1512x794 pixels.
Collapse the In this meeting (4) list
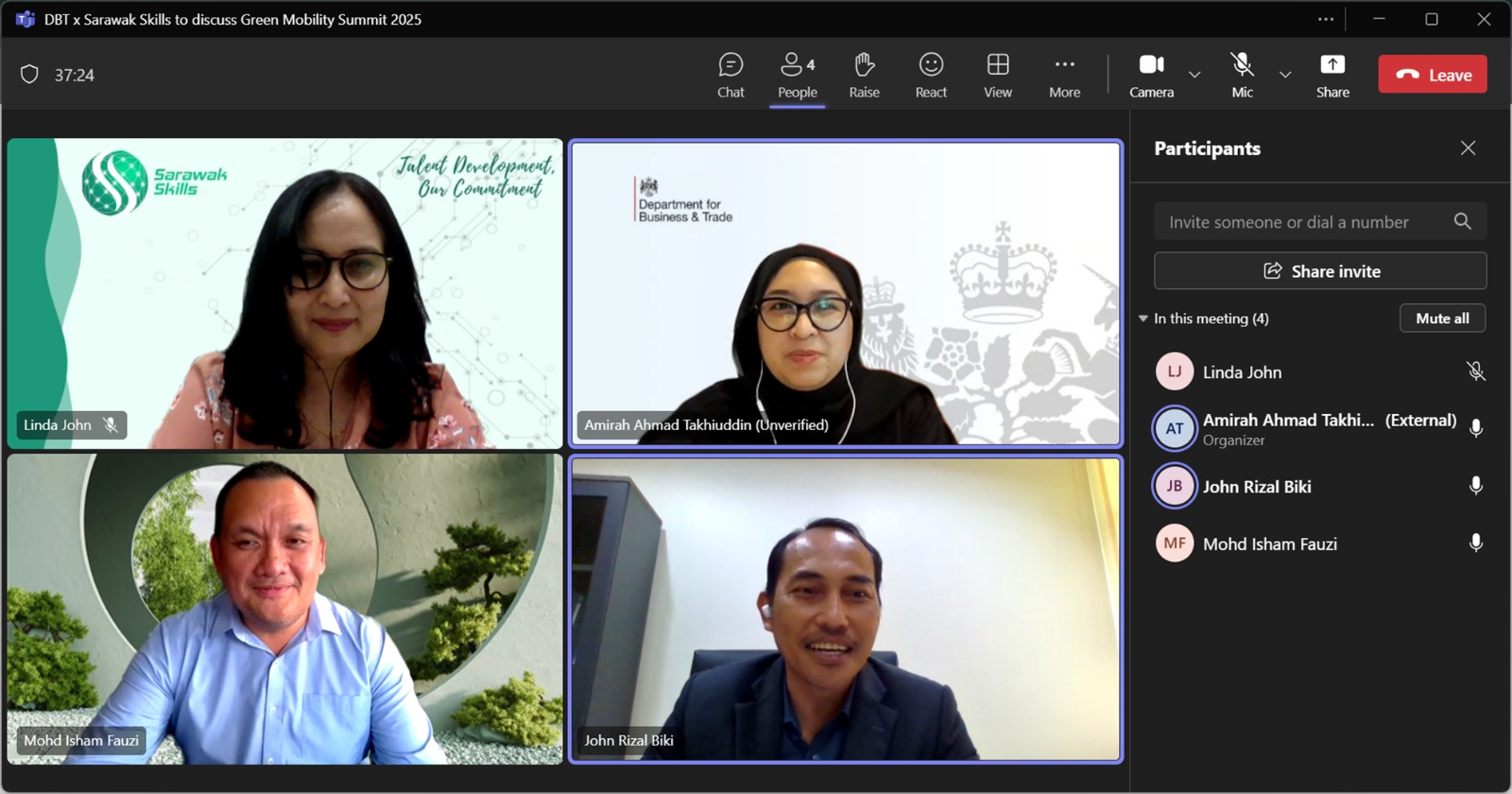1143,319
